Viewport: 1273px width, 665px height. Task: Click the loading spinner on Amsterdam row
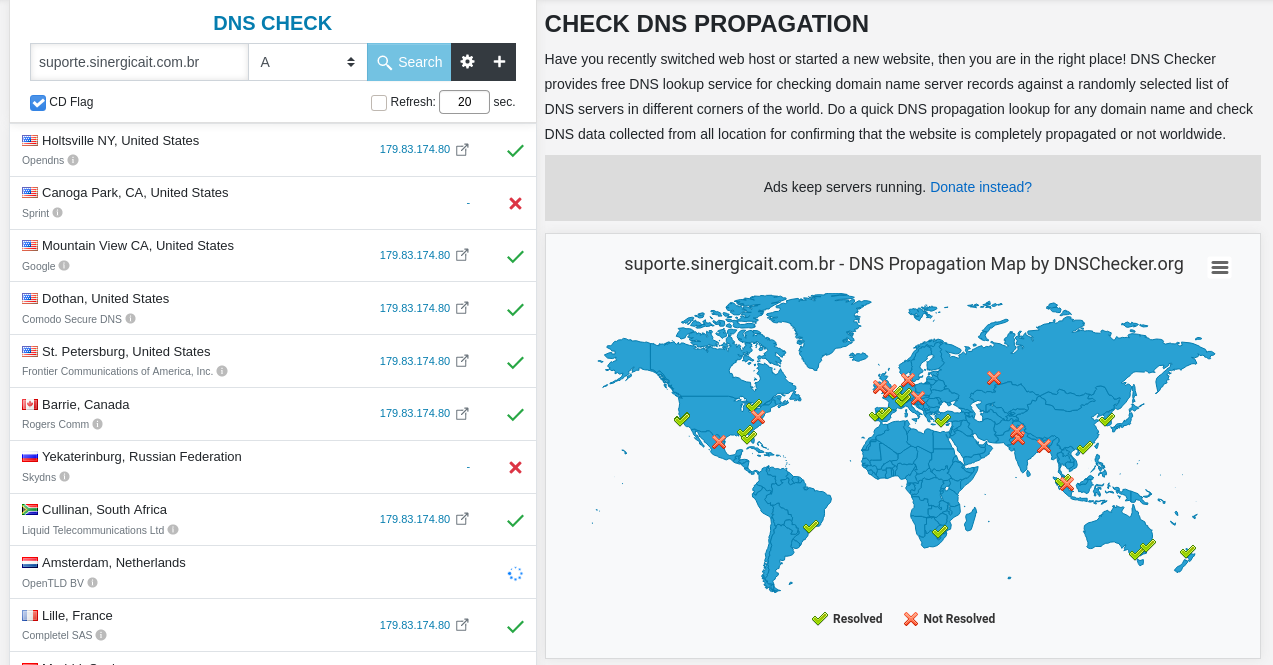click(515, 573)
